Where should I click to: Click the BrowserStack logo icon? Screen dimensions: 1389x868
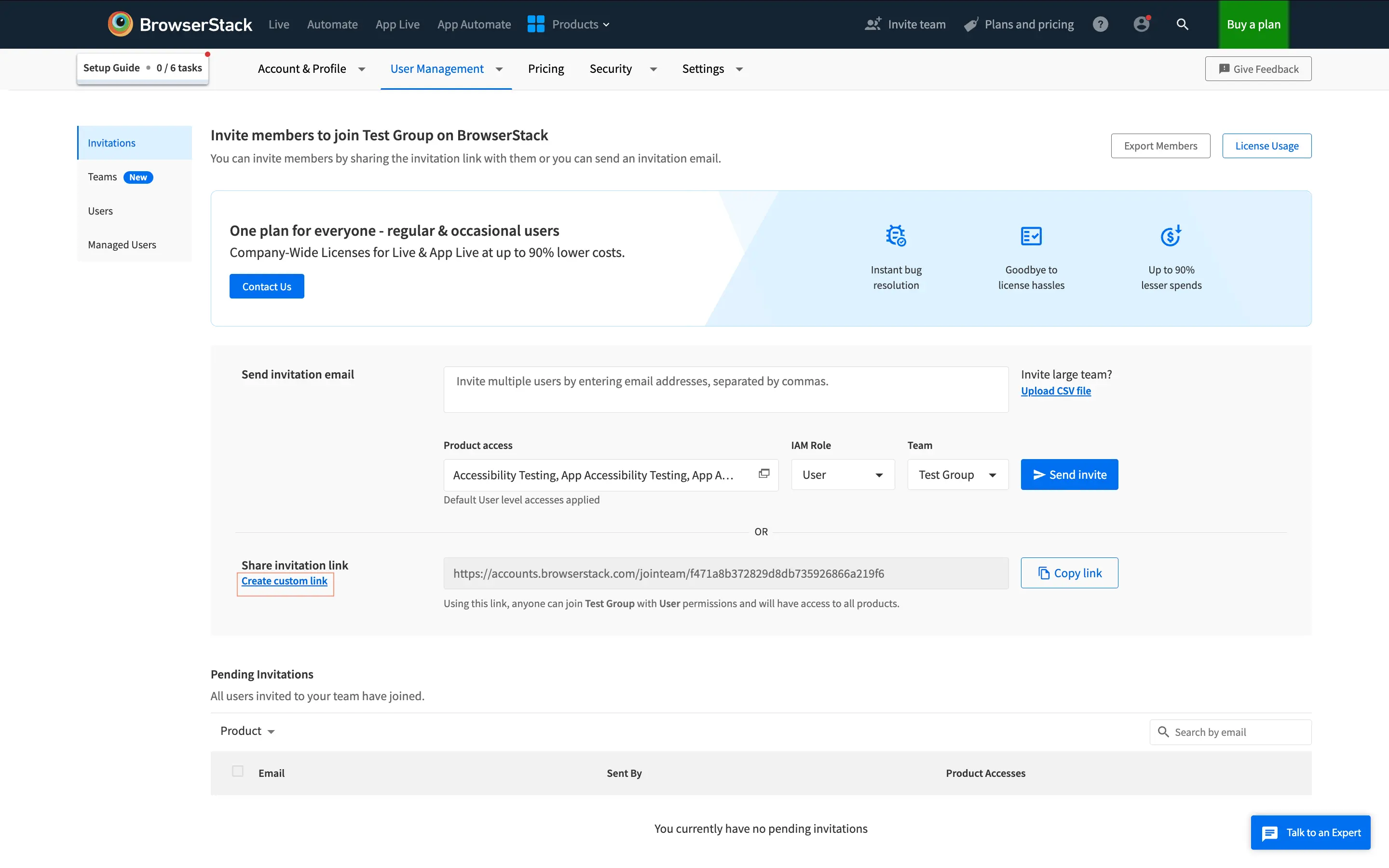click(120, 24)
